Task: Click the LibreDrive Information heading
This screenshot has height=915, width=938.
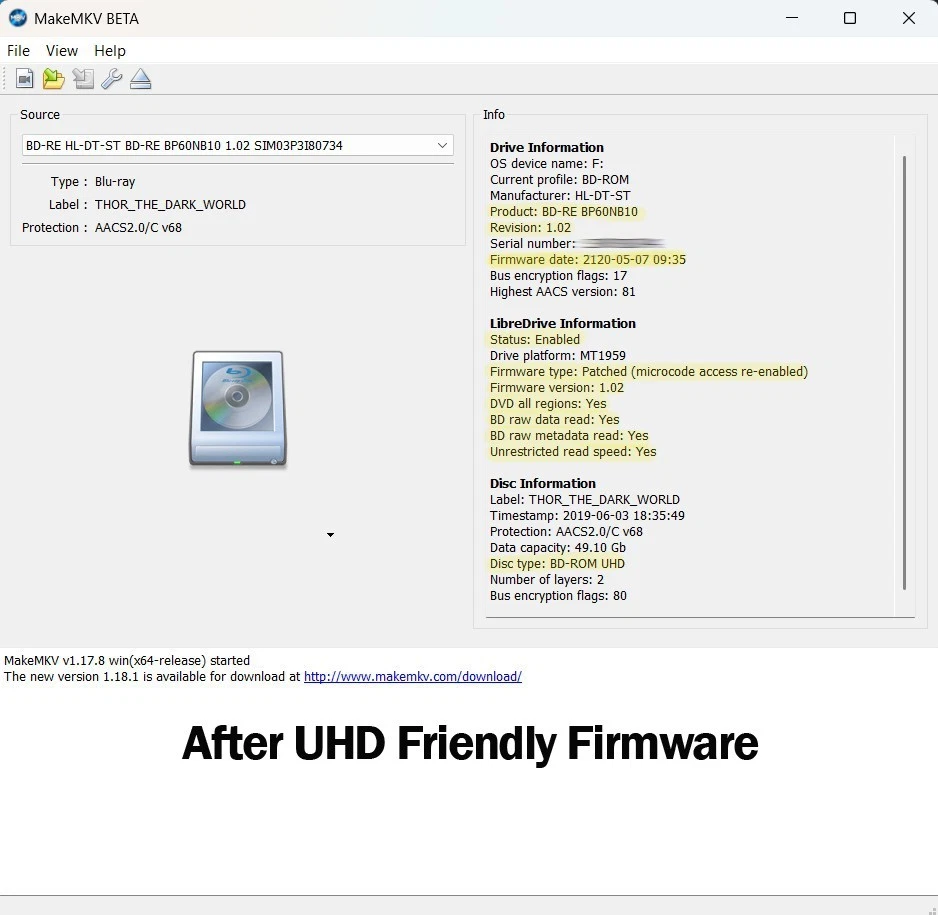Action: click(x=562, y=324)
